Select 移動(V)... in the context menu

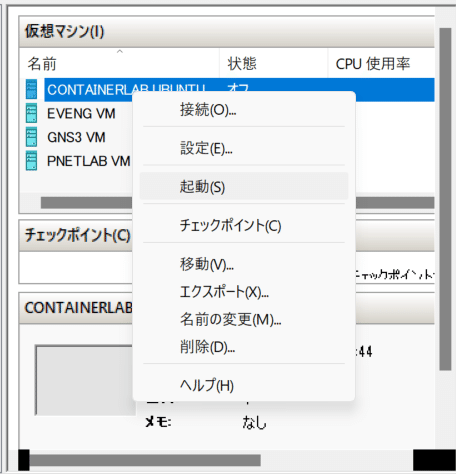(x=244, y=264)
